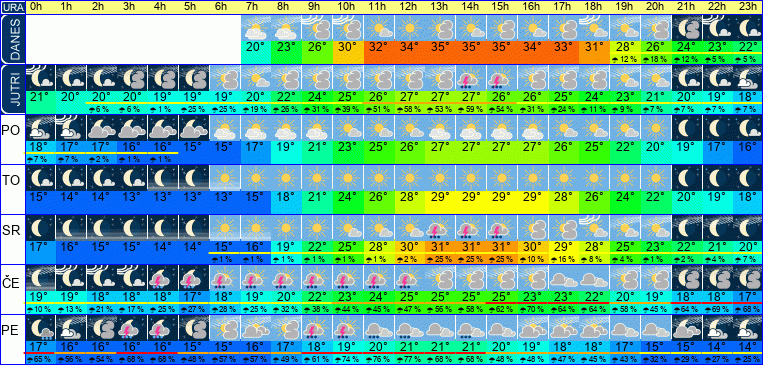This screenshot has width=763, height=365.
Task: Click the 70 % rain probability for ČE at 16h
Action: [x=533, y=309]
